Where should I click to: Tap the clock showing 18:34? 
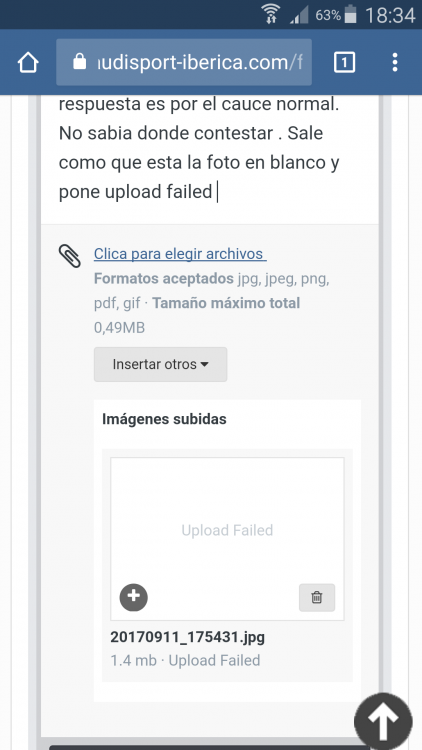click(390, 16)
